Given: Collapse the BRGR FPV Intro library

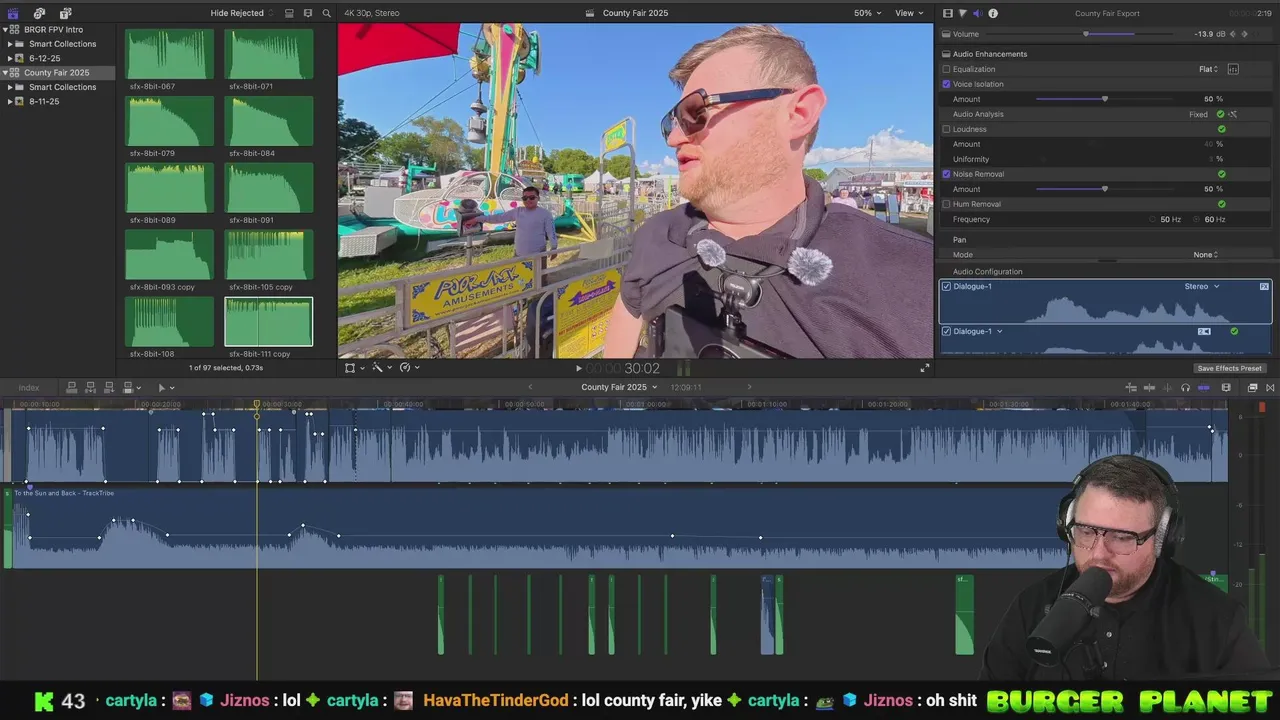Looking at the screenshot, I should point(4,29).
